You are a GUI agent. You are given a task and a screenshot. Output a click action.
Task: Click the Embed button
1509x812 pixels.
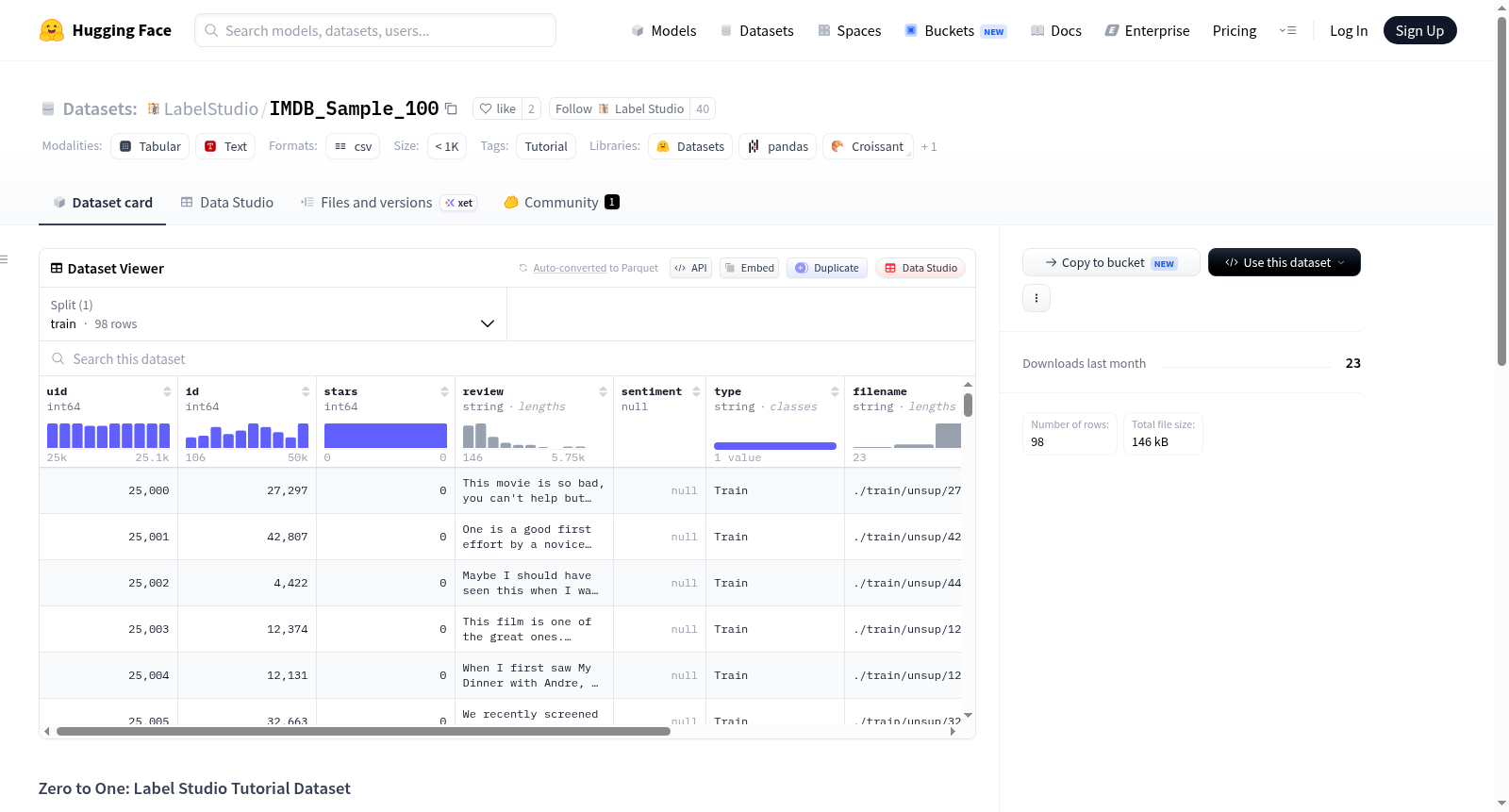point(749,268)
